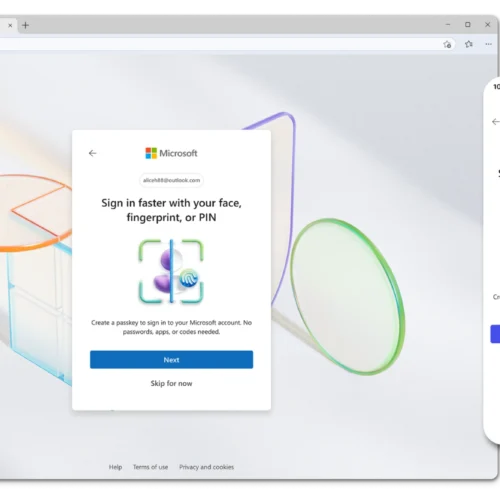Open browser Settings and more menu

pos(488,44)
